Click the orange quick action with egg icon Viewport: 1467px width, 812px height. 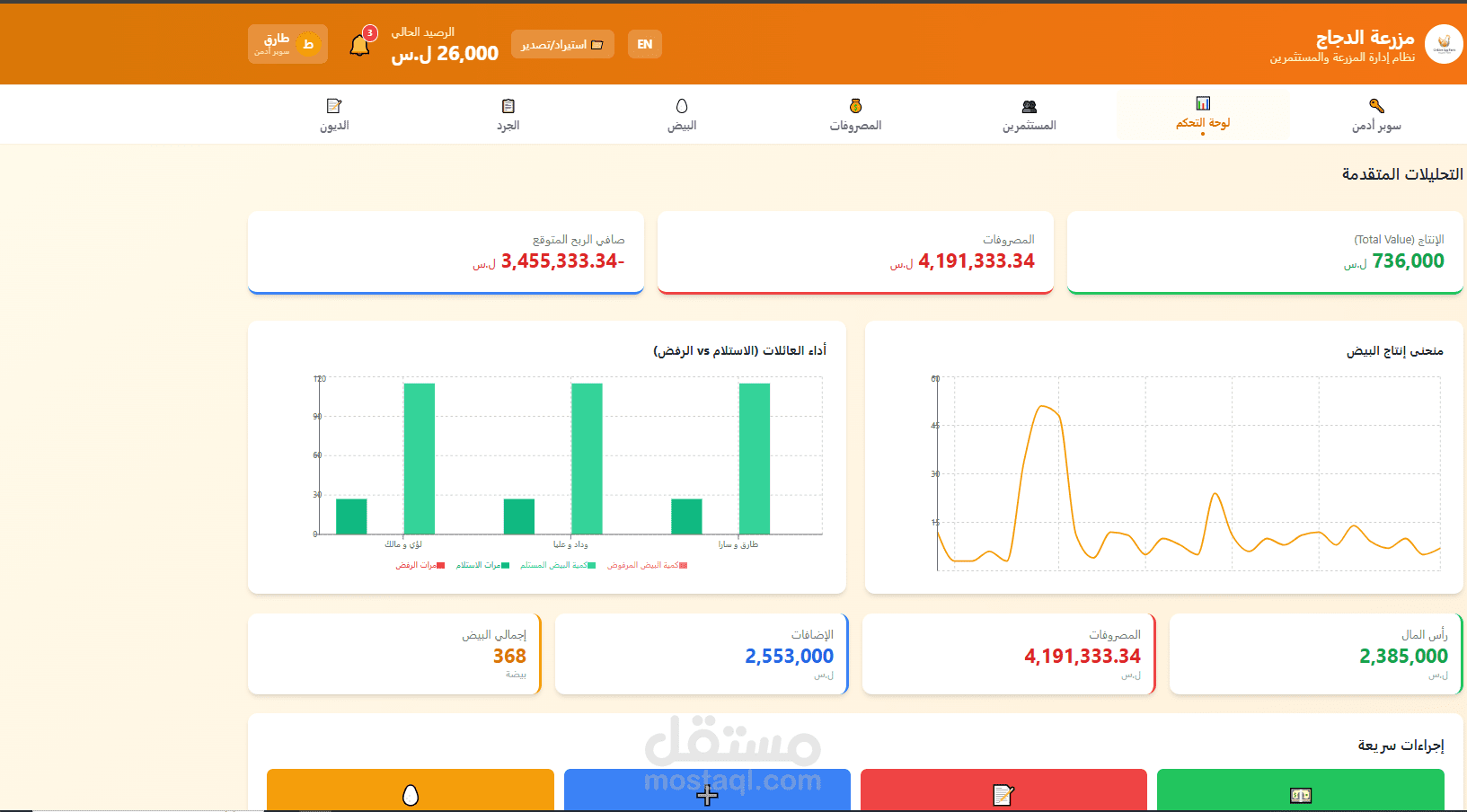click(411, 791)
